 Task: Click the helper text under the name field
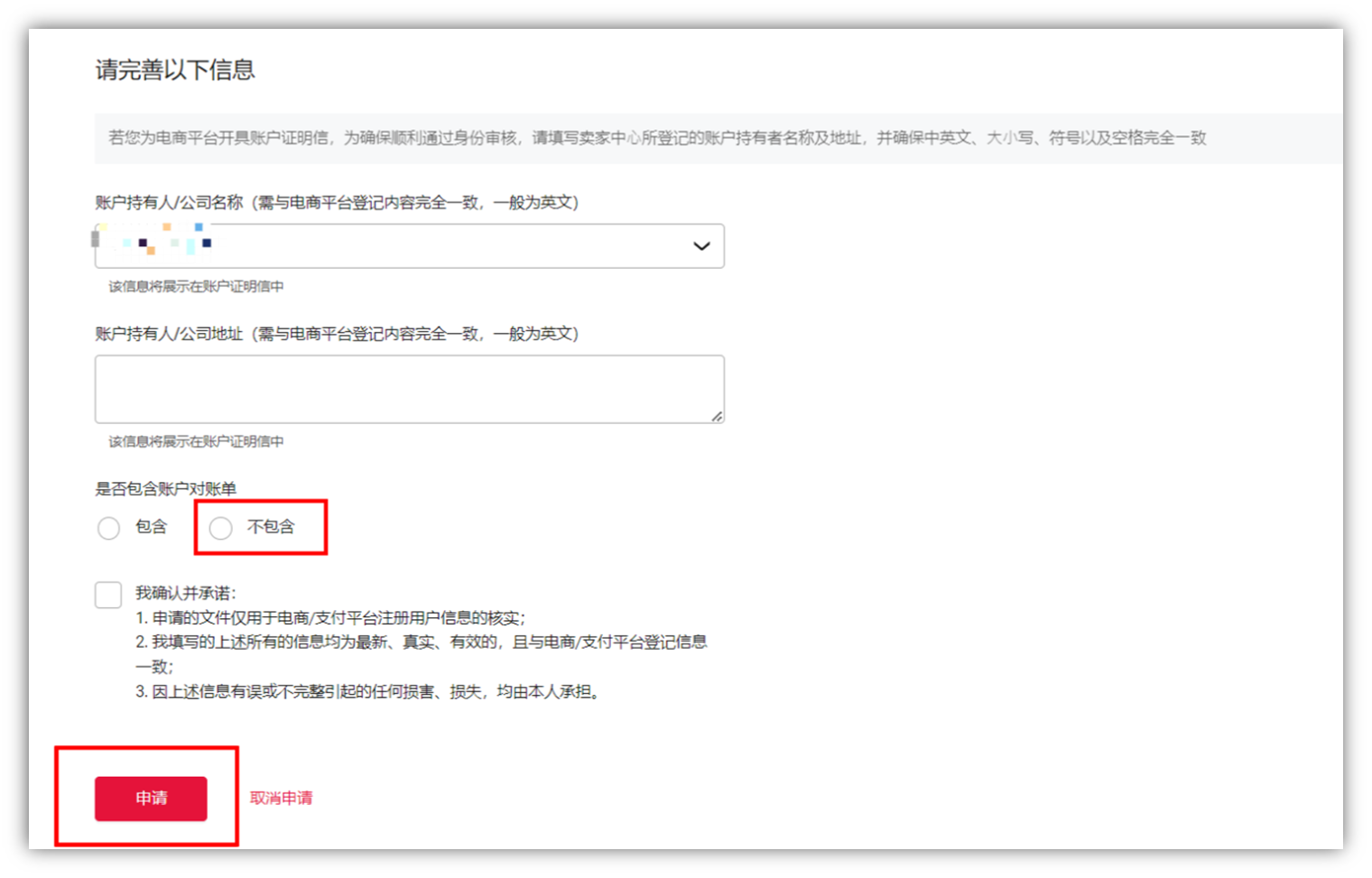(x=195, y=284)
